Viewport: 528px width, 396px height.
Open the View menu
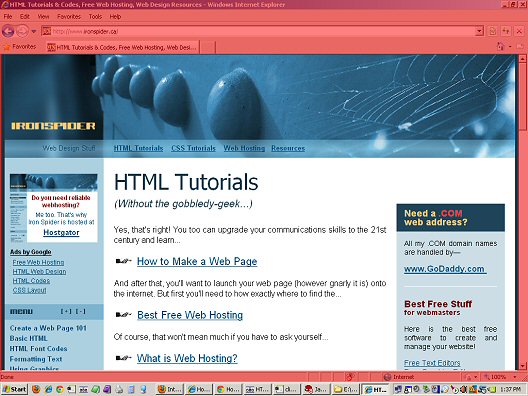[43, 16]
